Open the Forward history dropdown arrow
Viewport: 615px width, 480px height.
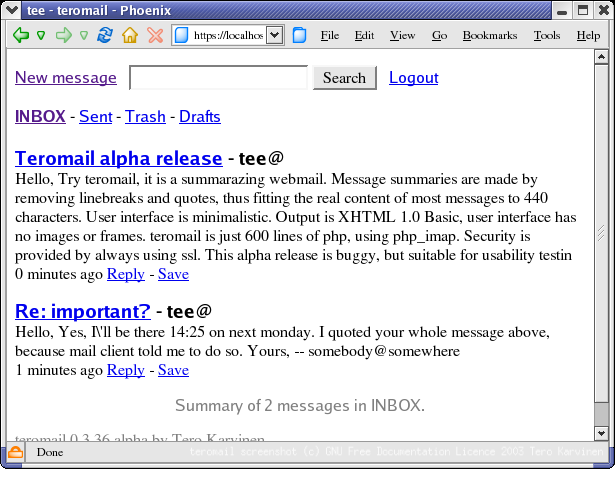pyautogui.click(x=84, y=36)
